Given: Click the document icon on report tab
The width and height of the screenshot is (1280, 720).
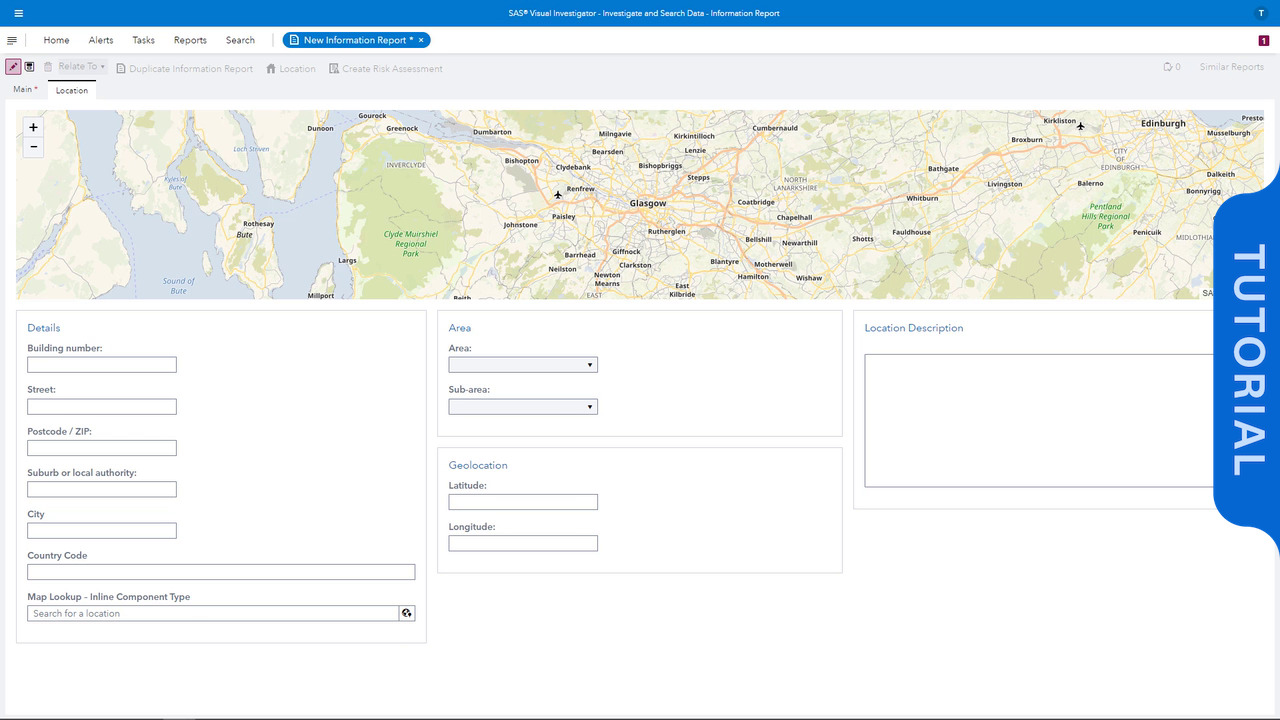Looking at the screenshot, I should pyautogui.click(x=294, y=40).
